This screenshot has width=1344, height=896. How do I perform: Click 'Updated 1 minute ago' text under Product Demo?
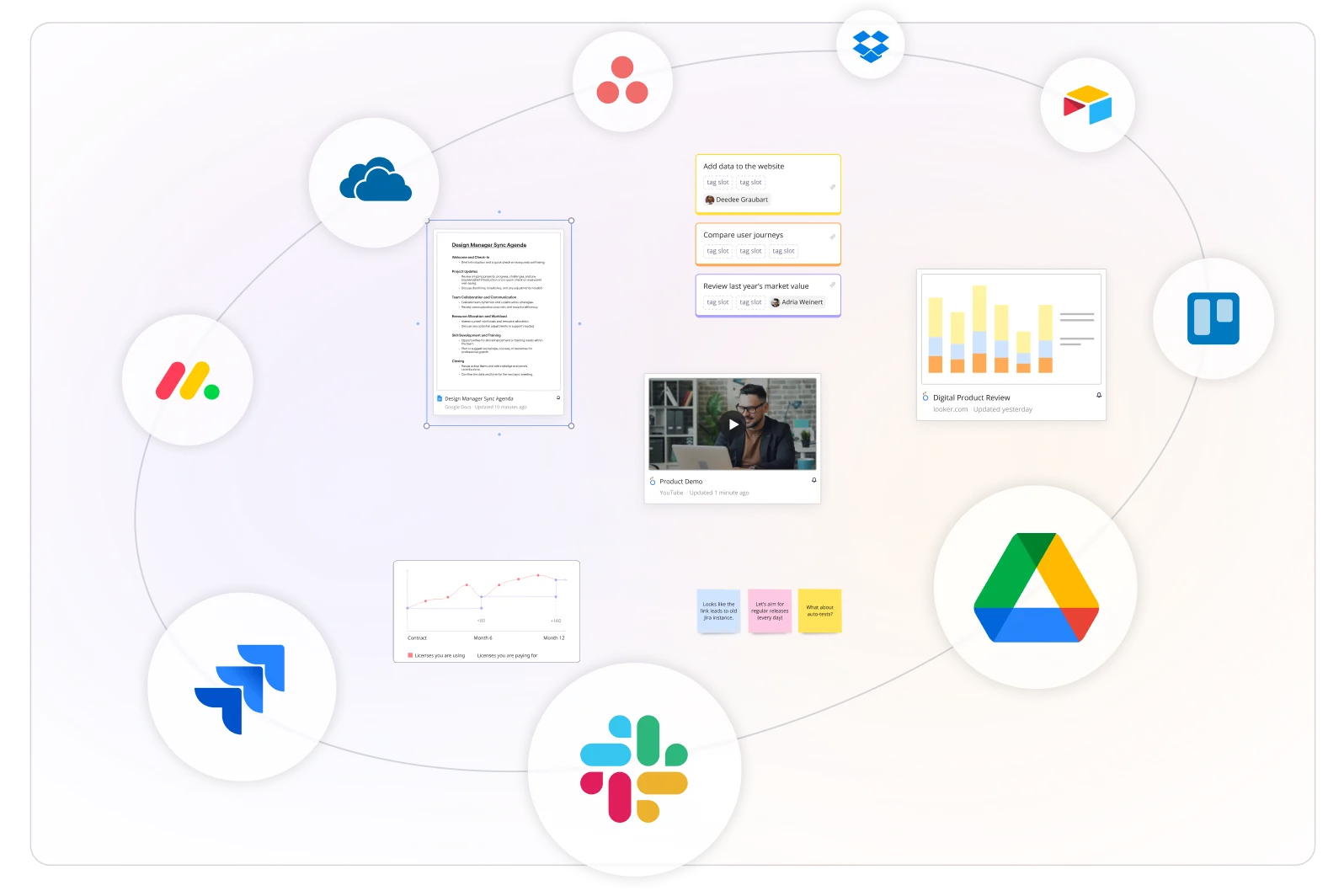tap(718, 493)
